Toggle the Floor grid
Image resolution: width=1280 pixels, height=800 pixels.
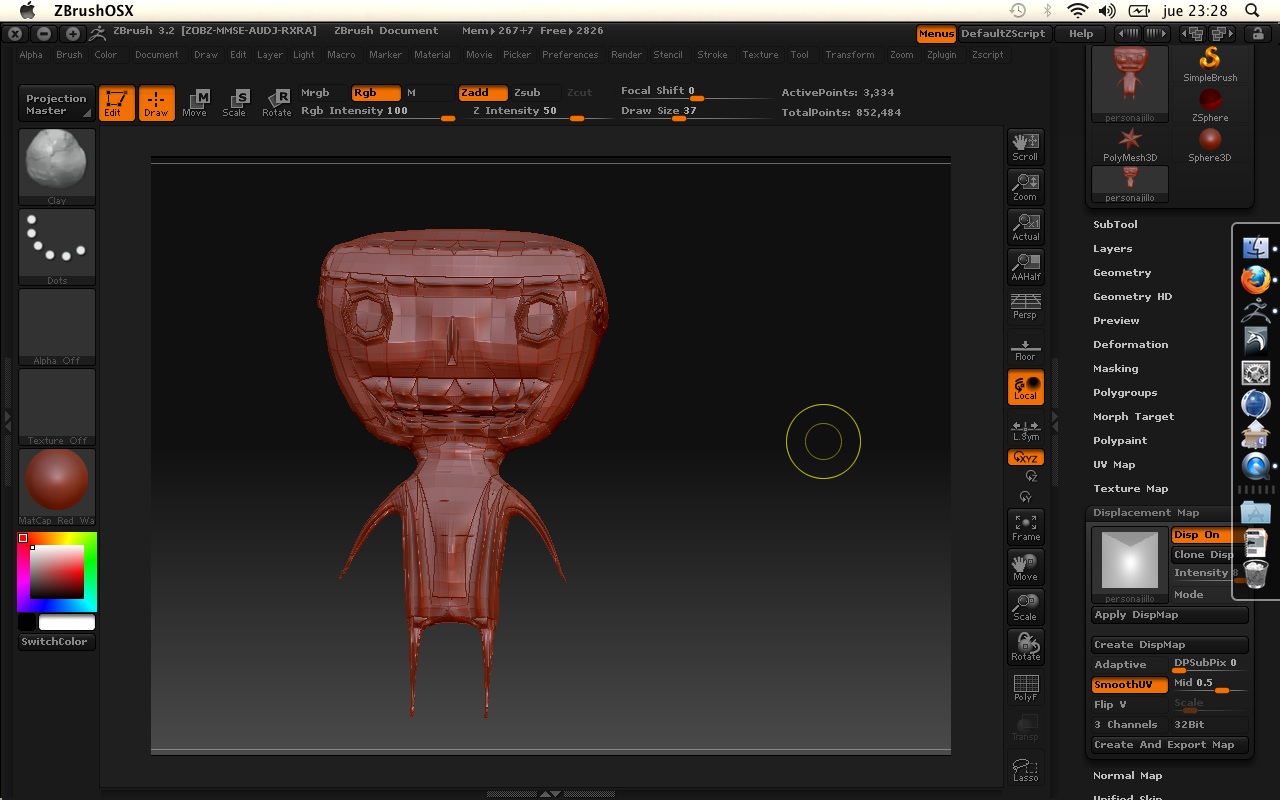[x=1025, y=348]
